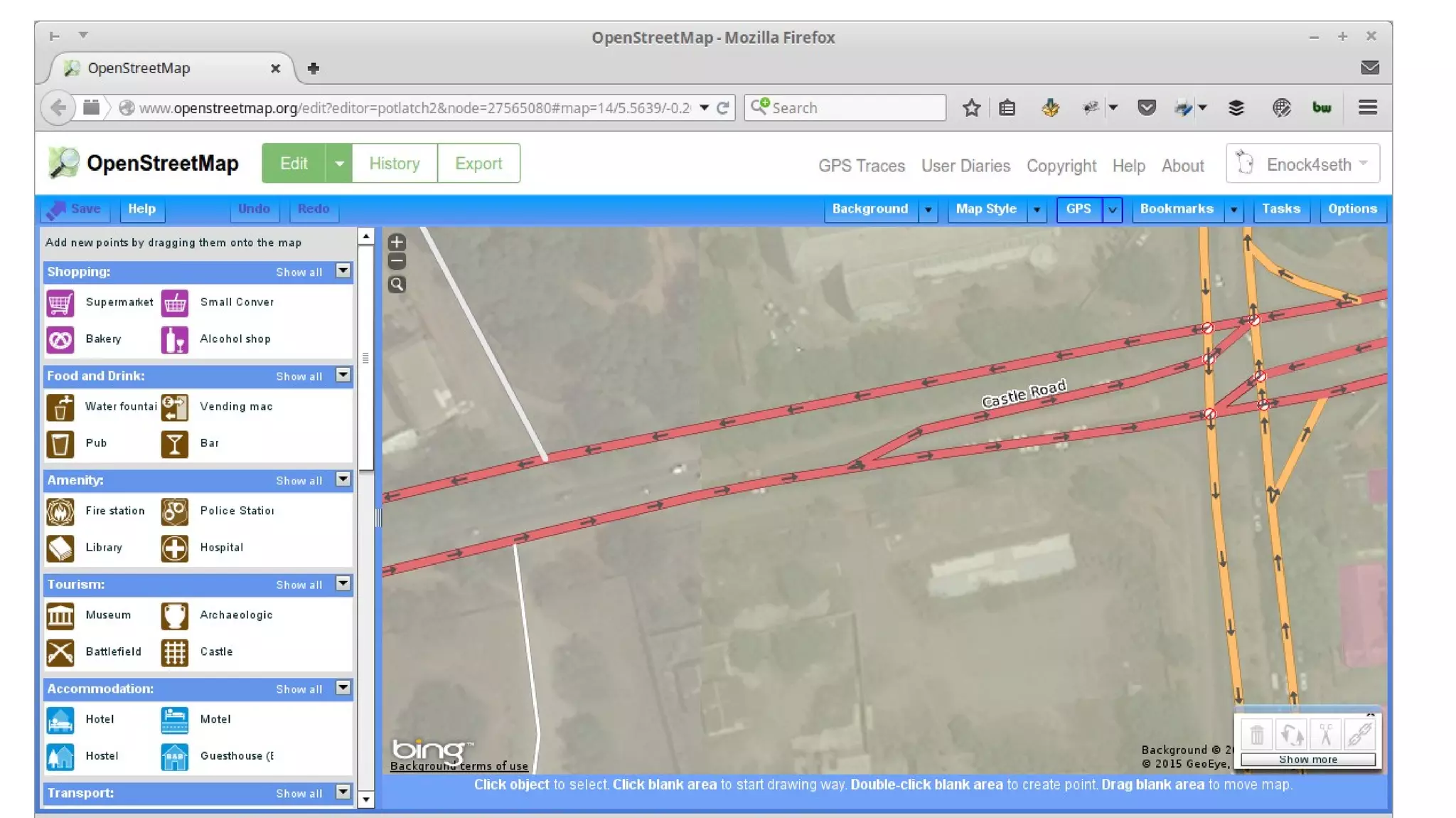This screenshot has height=818, width=1456.
Task: Zoom in using the map plus button
Action: (x=397, y=243)
